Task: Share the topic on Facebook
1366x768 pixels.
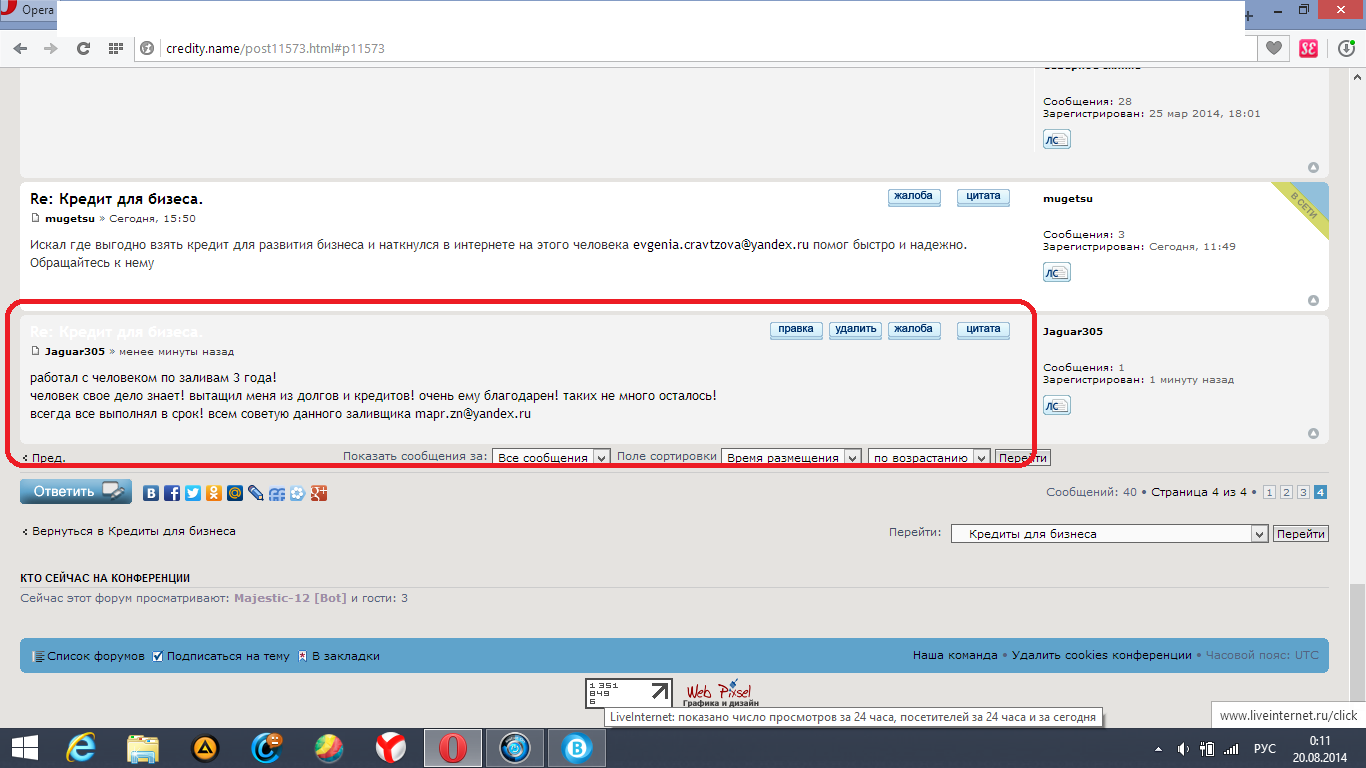Action: 172,493
